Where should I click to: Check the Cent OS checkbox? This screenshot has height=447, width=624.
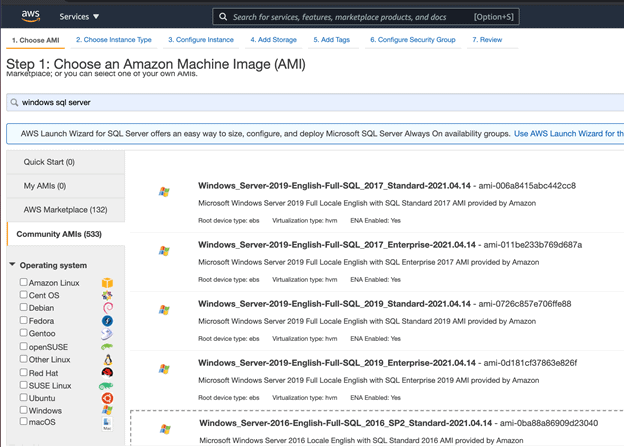click(x=23, y=295)
